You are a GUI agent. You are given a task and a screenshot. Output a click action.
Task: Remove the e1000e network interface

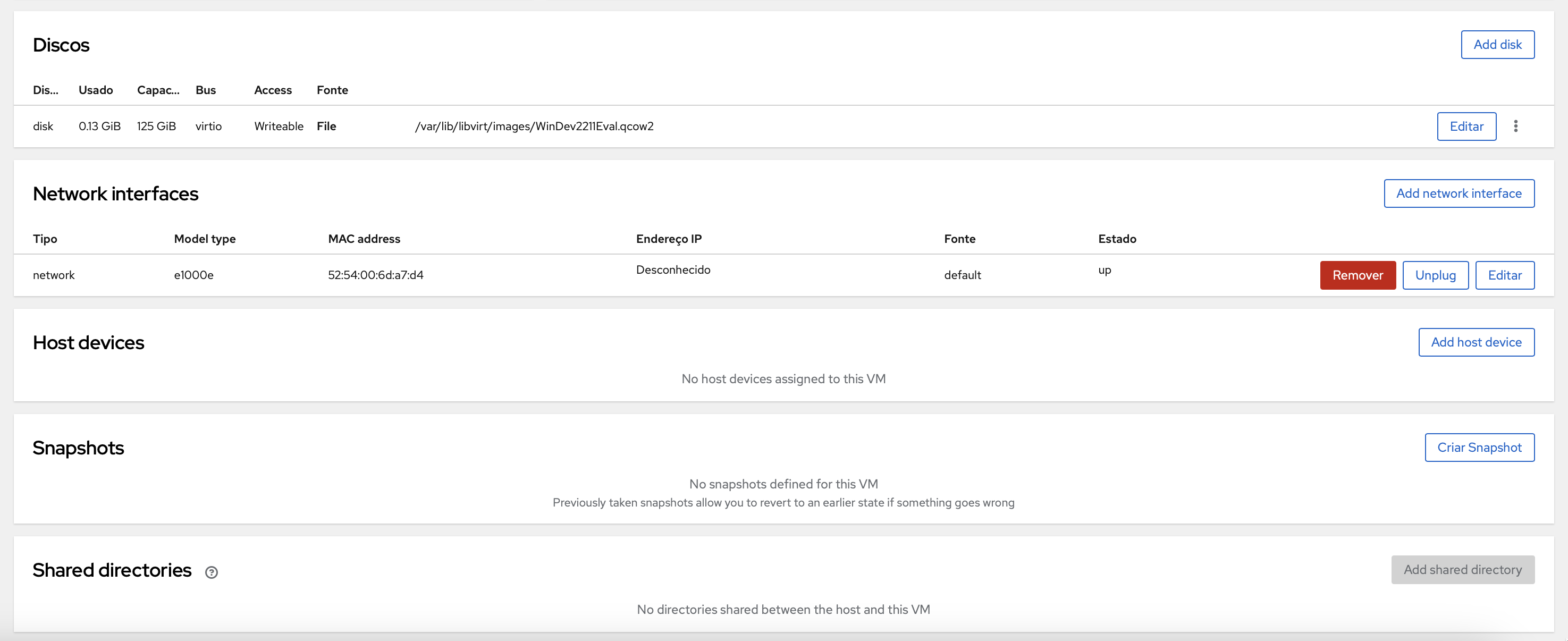click(1357, 275)
